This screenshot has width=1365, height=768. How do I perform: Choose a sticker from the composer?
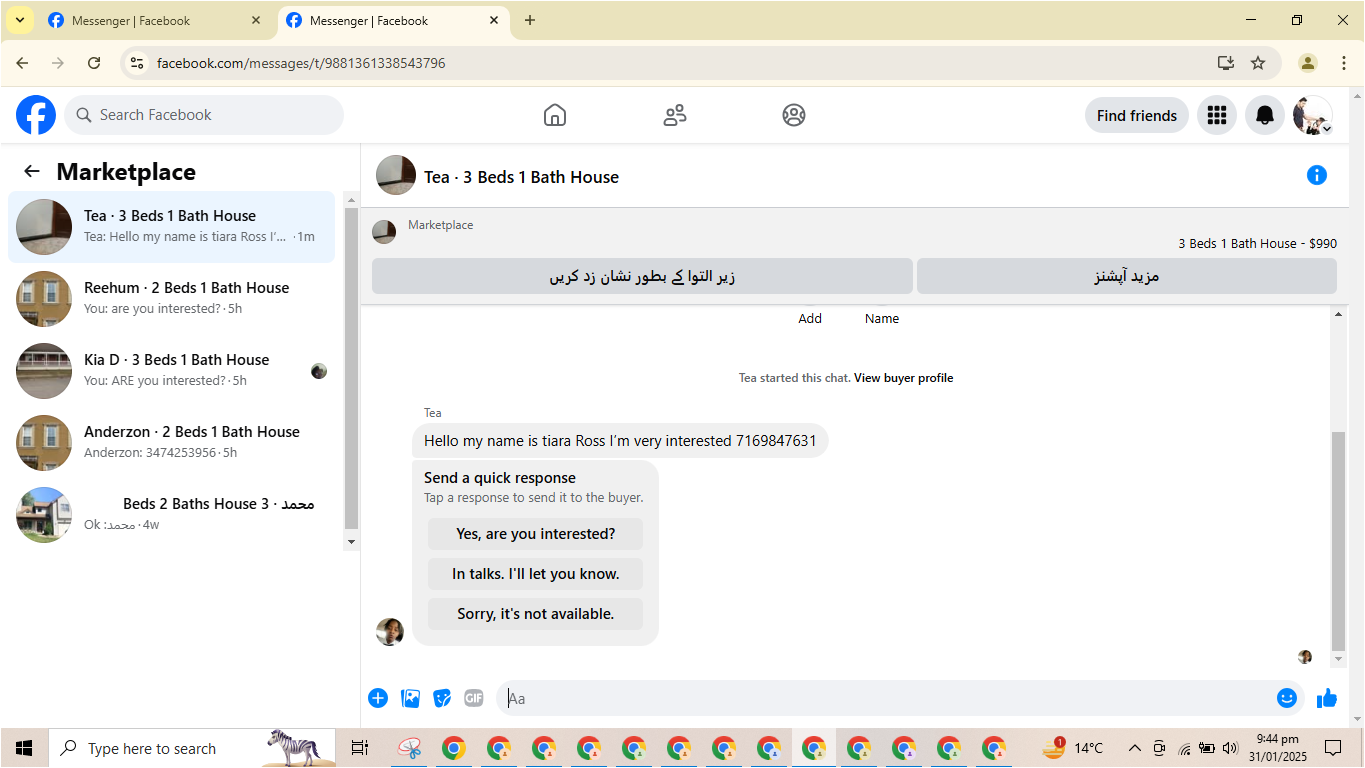tap(442, 698)
